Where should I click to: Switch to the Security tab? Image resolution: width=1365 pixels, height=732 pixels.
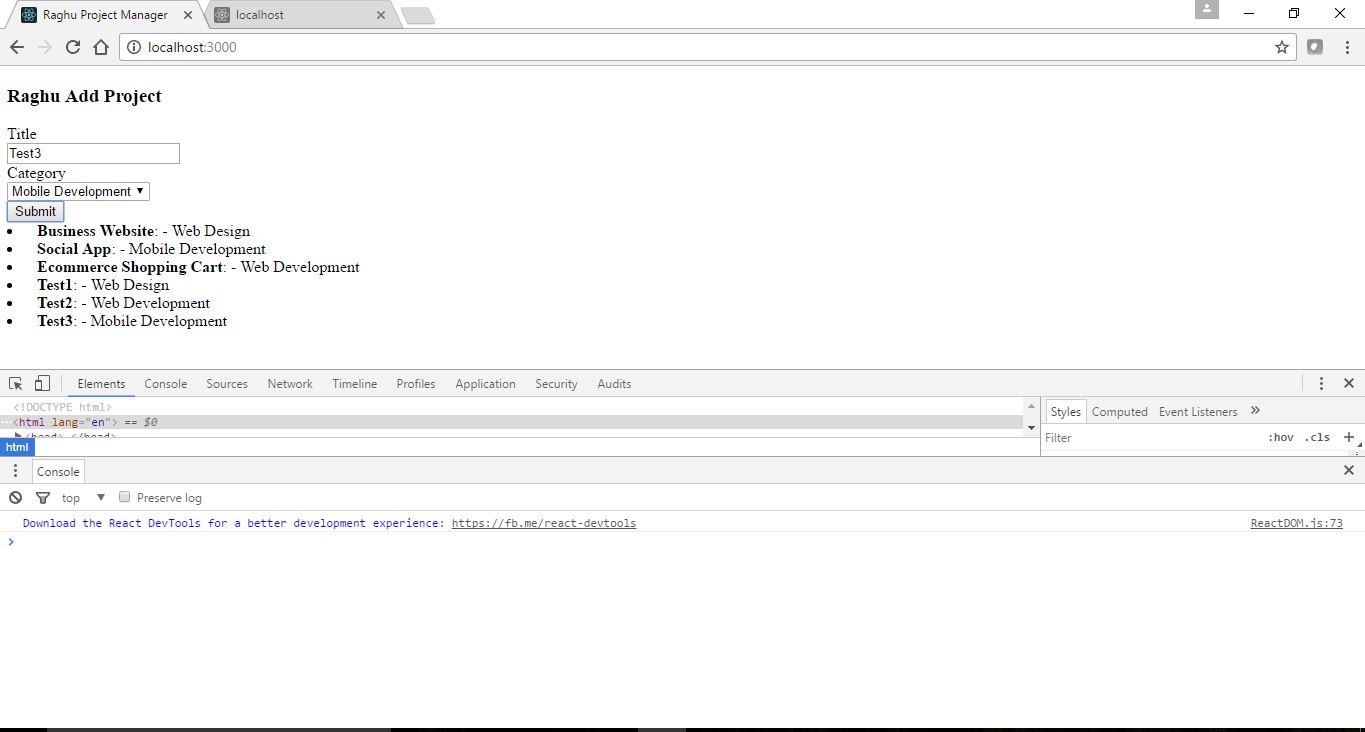556,383
